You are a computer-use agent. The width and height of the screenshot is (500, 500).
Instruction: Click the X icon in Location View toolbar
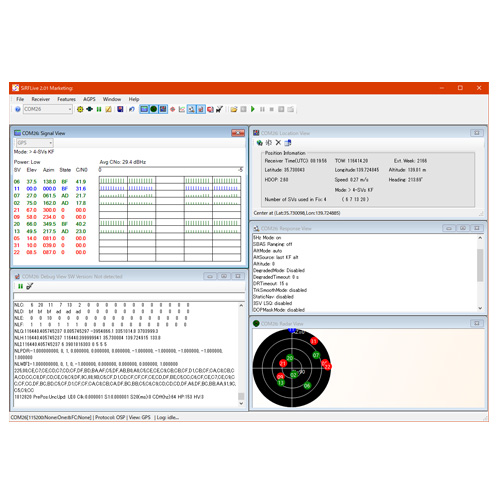click(x=278, y=143)
